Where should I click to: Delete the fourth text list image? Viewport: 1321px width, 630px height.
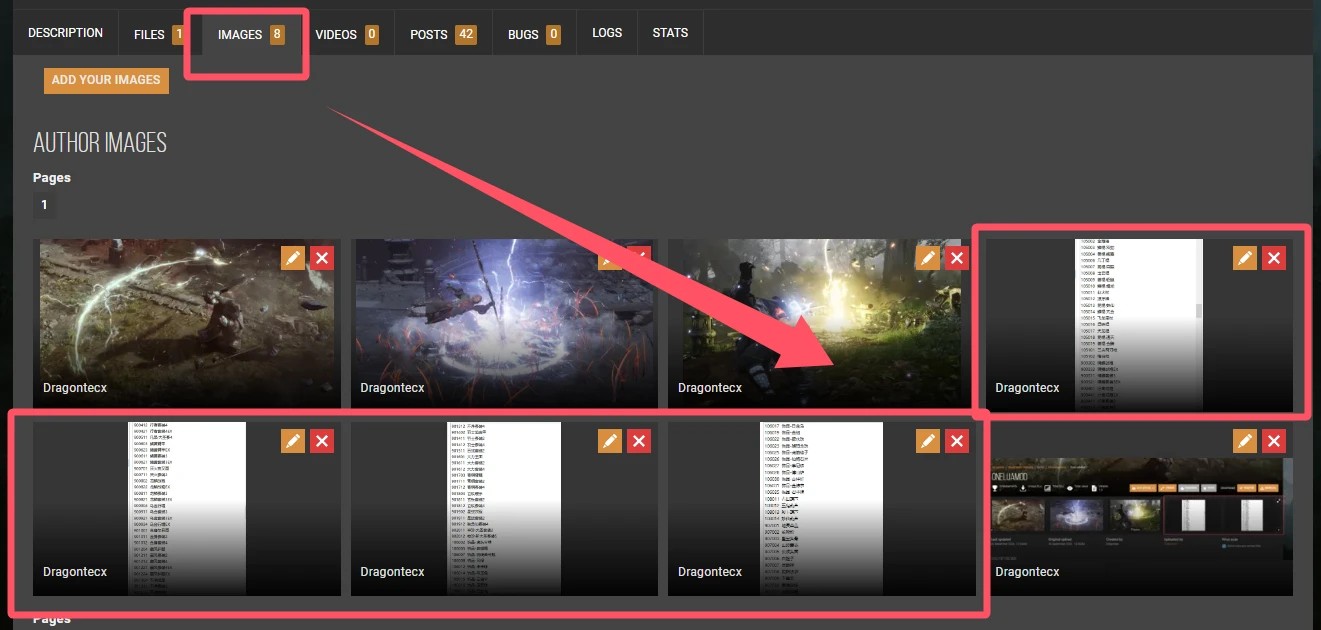[1274, 258]
